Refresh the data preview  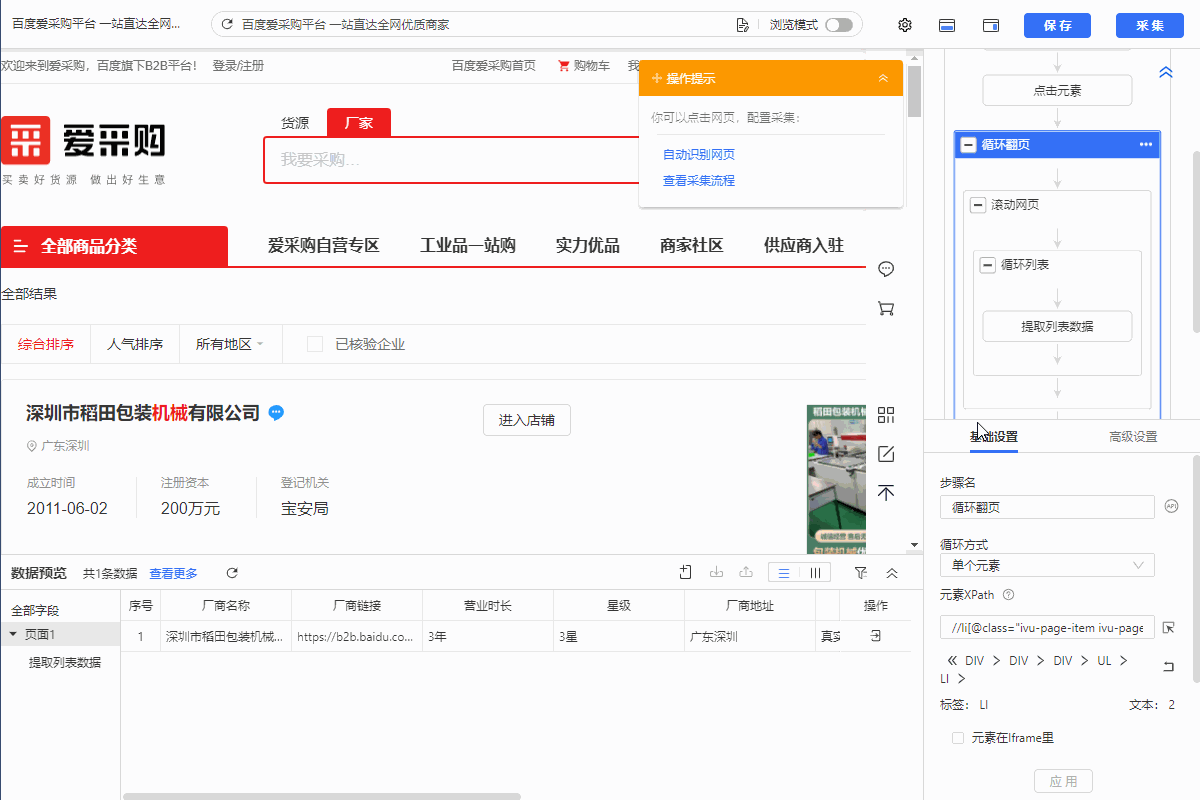(x=232, y=573)
